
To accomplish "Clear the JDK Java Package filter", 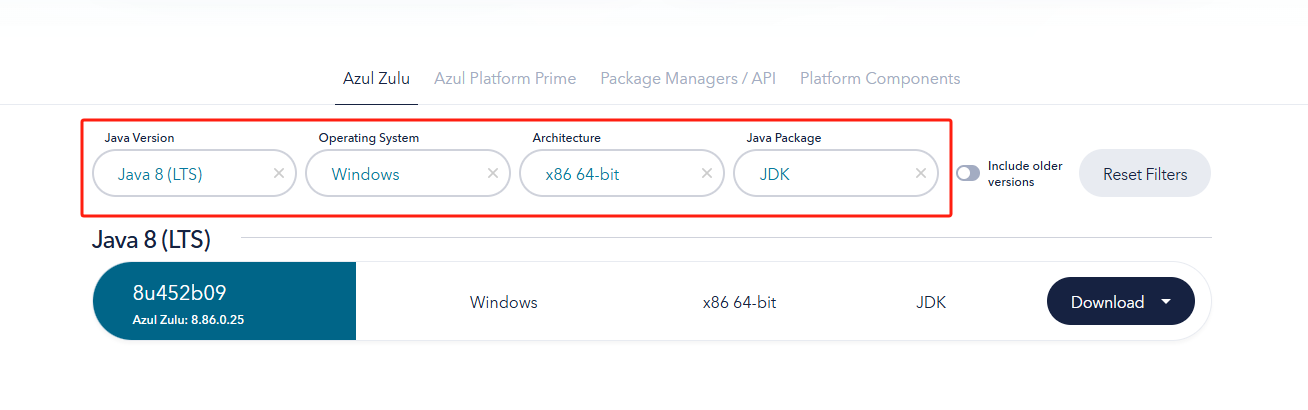I will coord(920,173).
